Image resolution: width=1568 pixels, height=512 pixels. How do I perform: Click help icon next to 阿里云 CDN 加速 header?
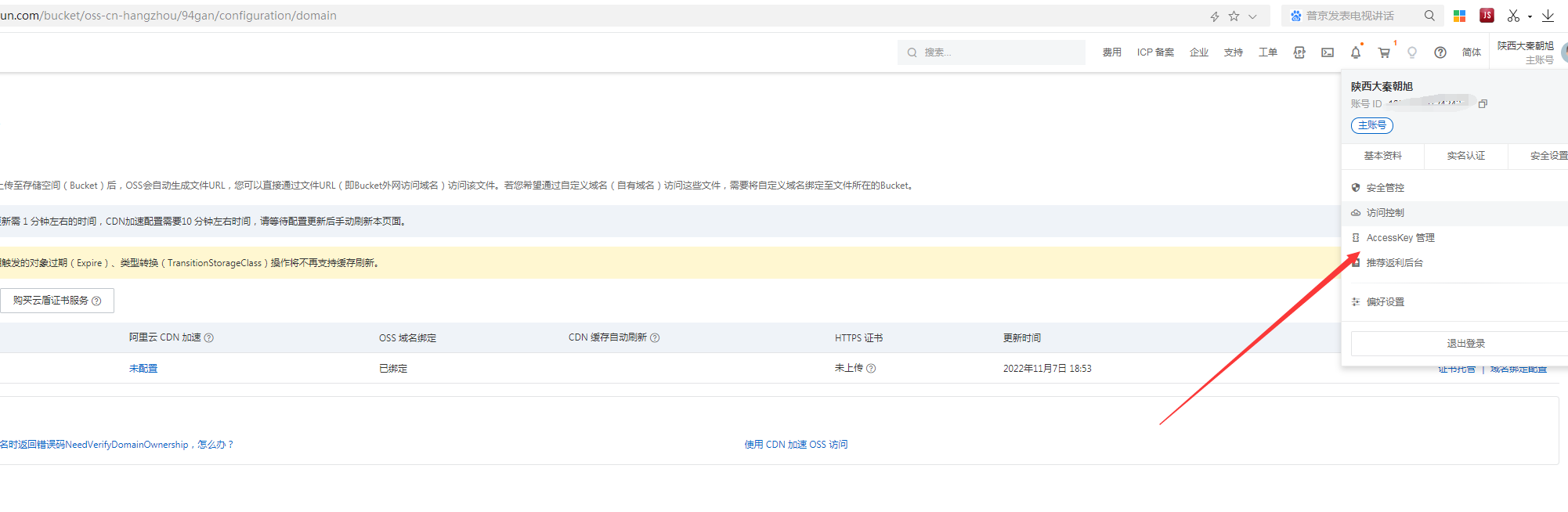pos(209,337)
